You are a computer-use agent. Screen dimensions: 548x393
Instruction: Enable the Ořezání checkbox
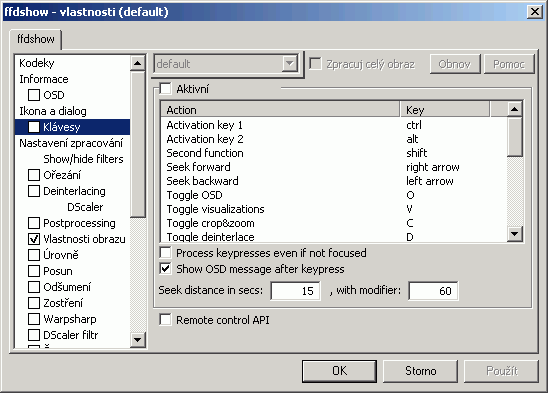tap(34, 175)
